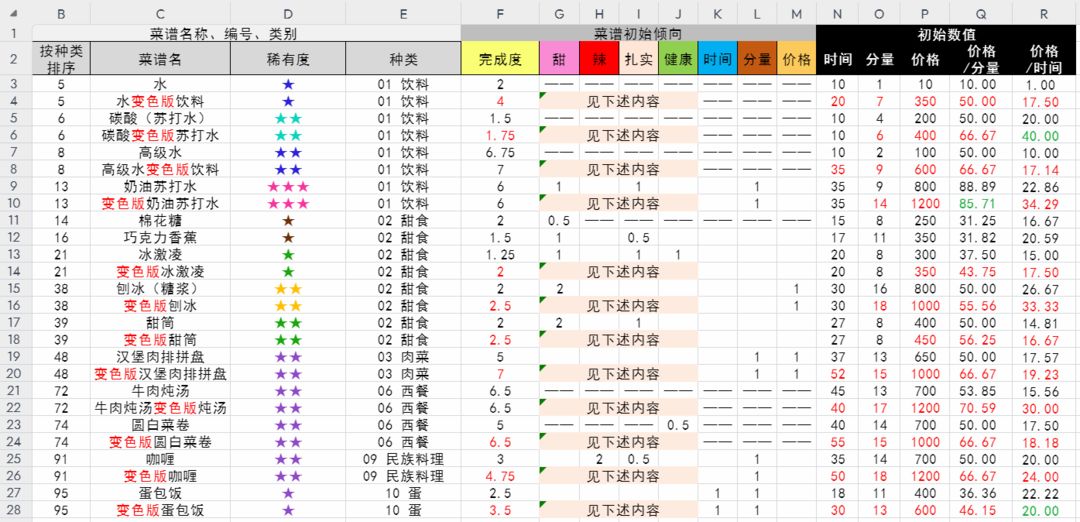Select the 菜谱初始倾向 merged header
This screenshot has width=1080, height=522.
tap(638, 33)
